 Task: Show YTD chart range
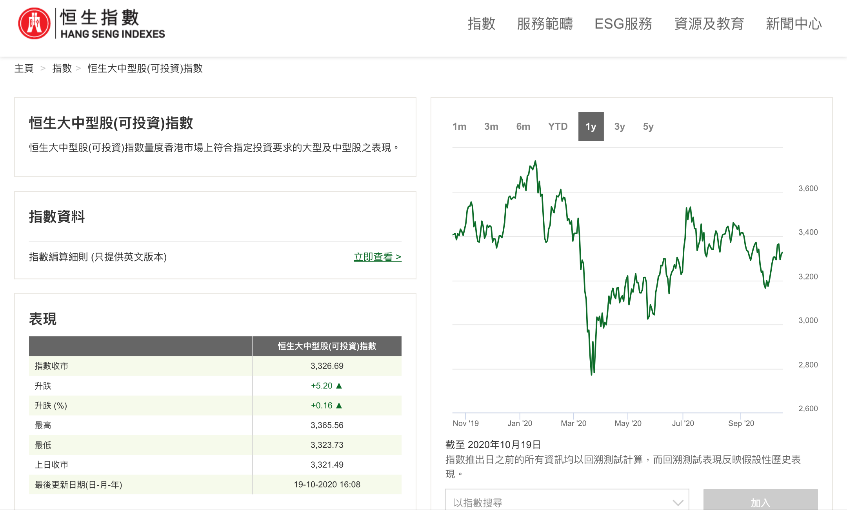coord(557,127)
